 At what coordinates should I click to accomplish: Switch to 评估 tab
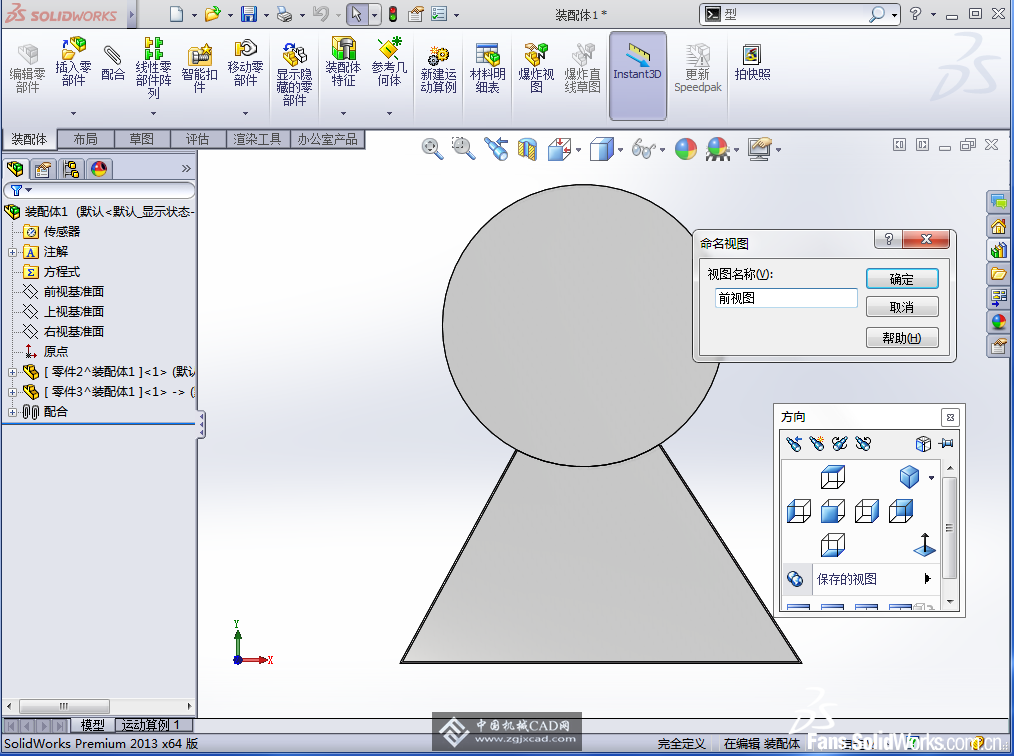click(197, 139)
